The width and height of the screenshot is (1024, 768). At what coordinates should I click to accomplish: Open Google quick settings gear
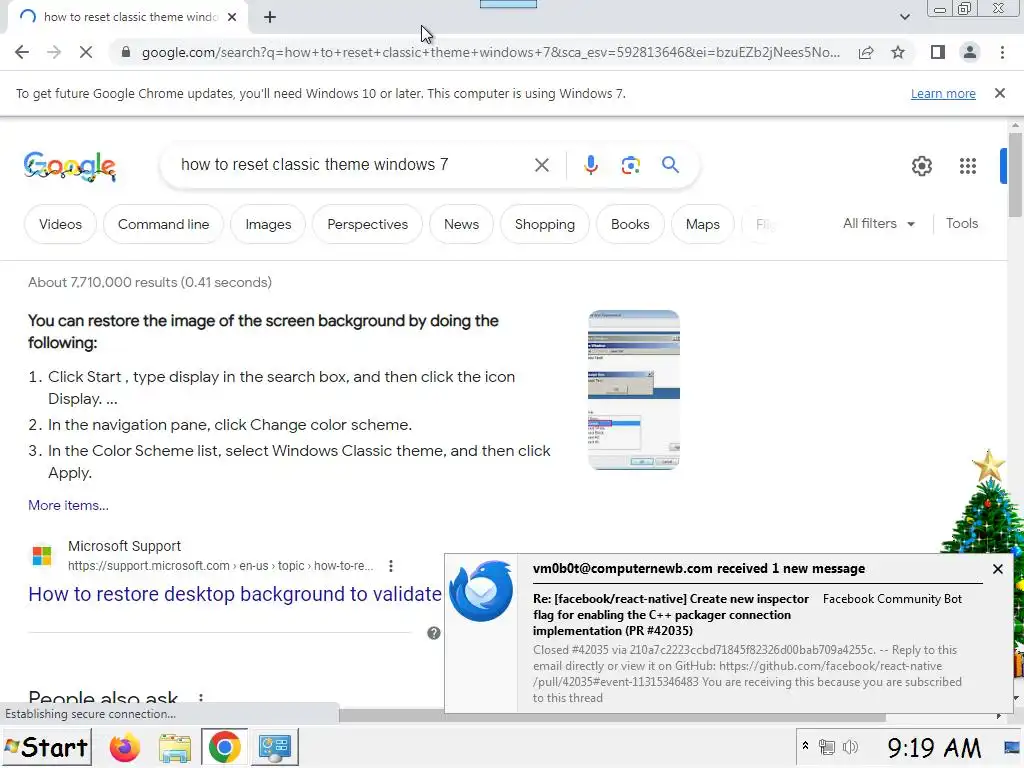(x=921, y=166)
